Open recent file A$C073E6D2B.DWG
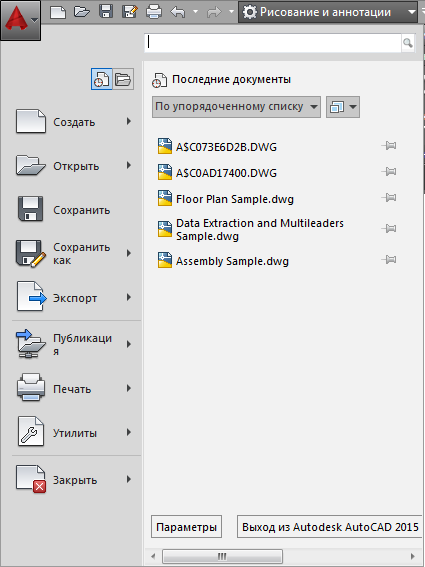 point(226,147)
